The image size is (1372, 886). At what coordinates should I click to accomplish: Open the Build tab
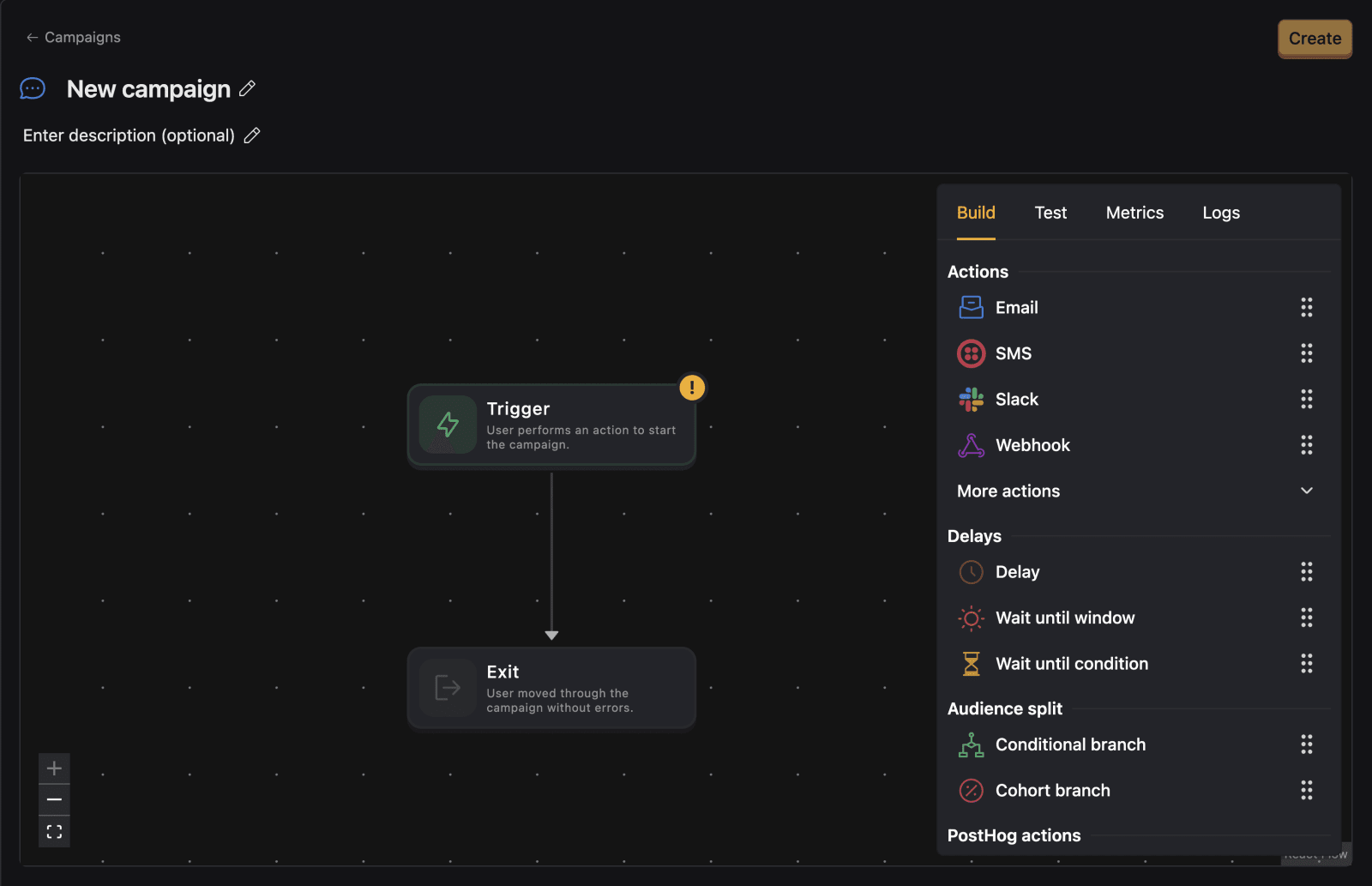point(976,213)
